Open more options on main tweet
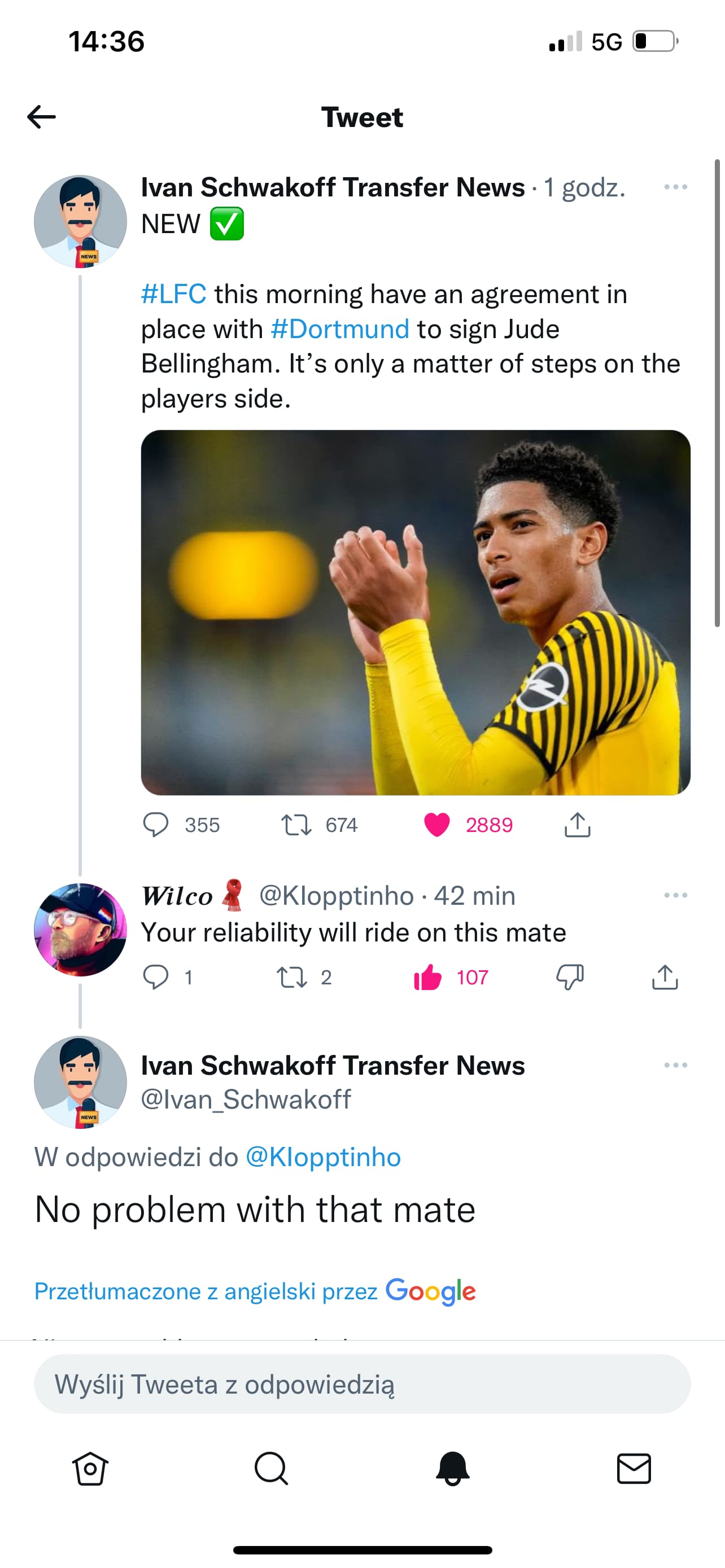This screenshot has width=725, height=1568. point(676,187)
